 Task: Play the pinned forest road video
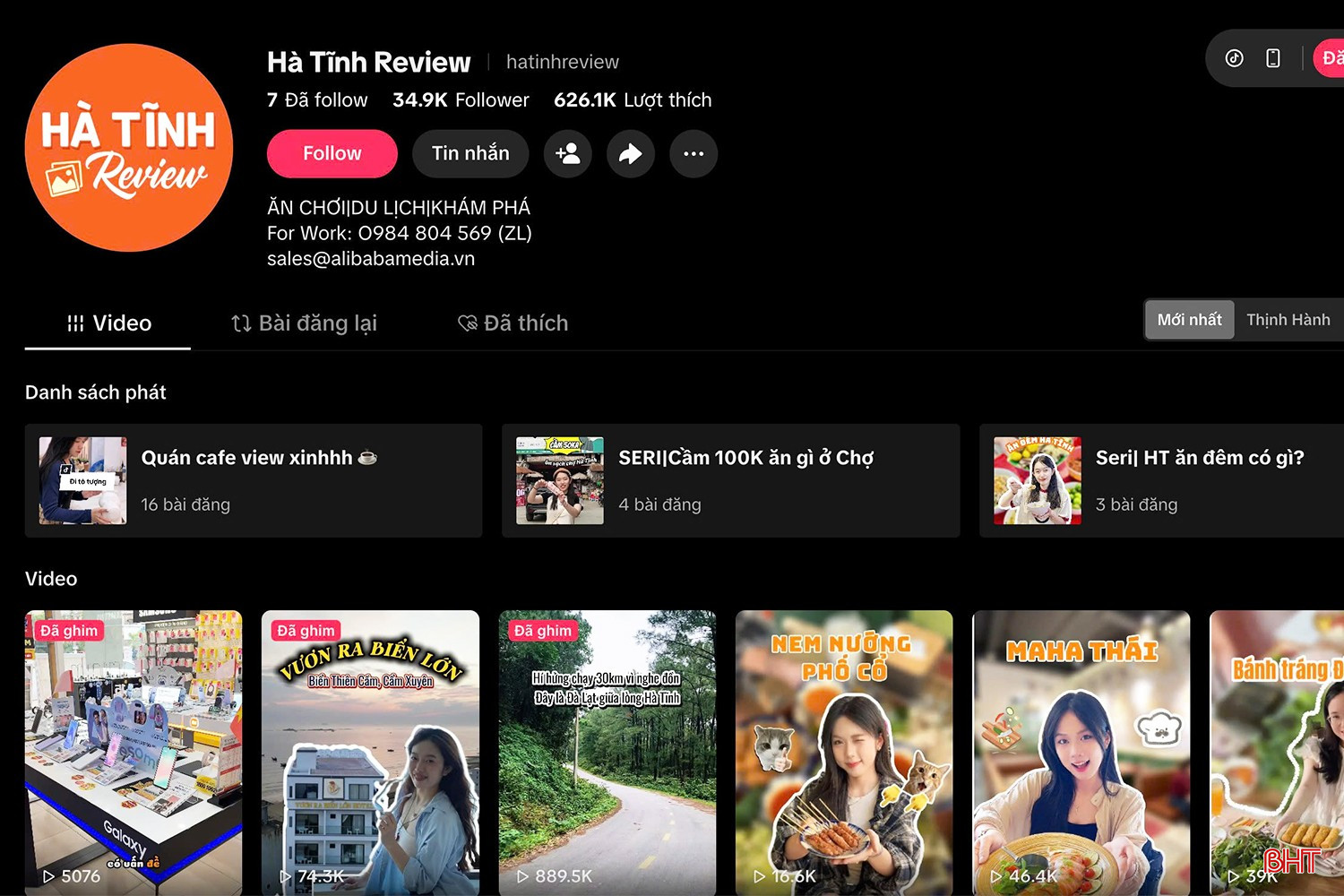click(607, 754)
